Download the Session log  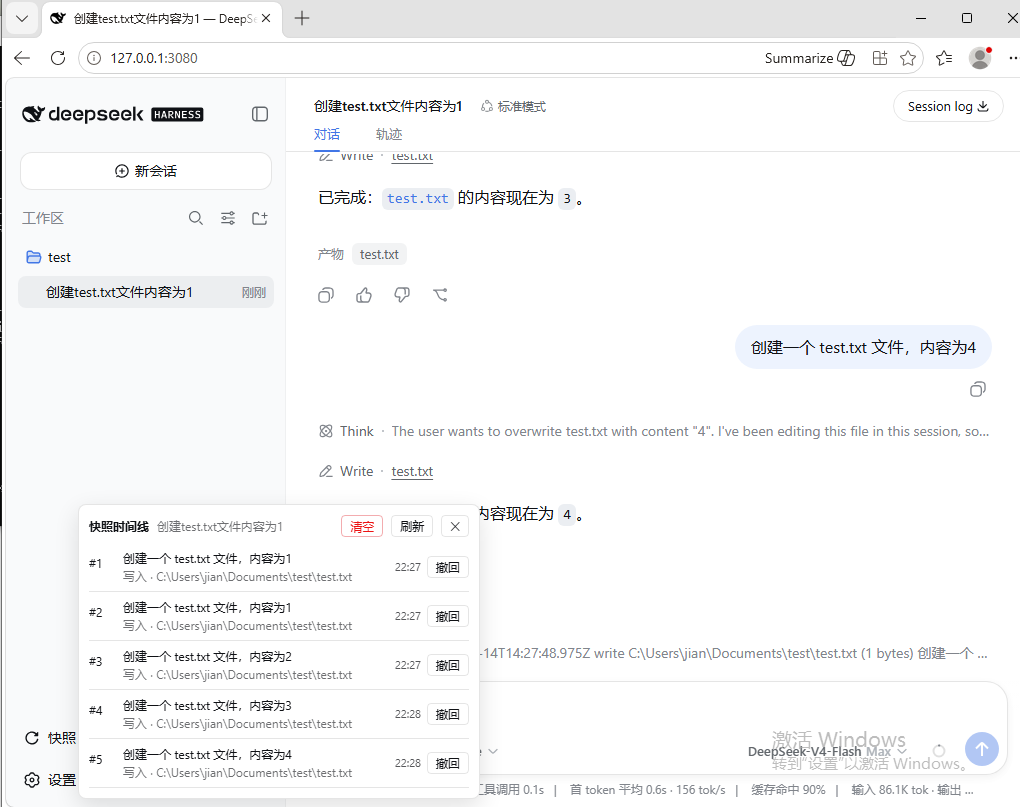tap(948, 107)
